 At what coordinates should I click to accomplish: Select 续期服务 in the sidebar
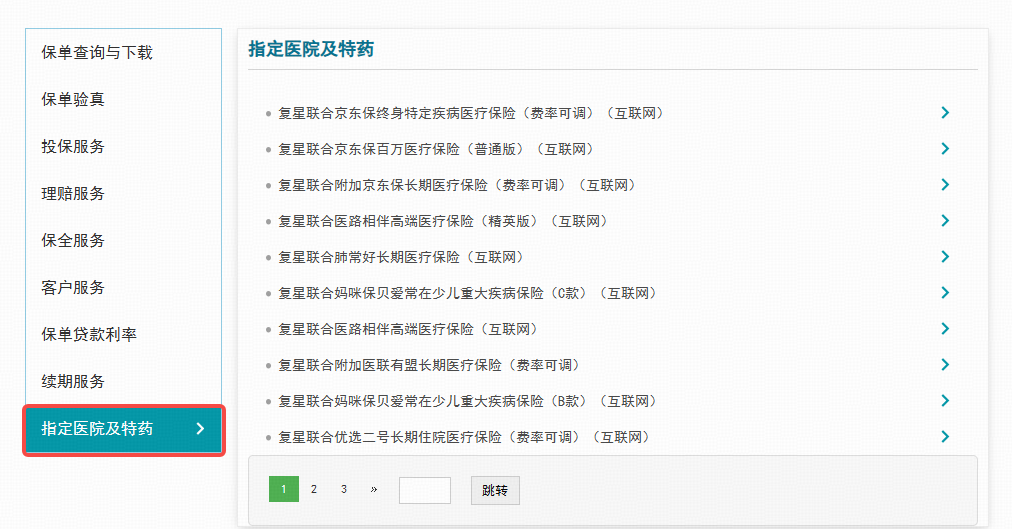(x=73, y=382)
